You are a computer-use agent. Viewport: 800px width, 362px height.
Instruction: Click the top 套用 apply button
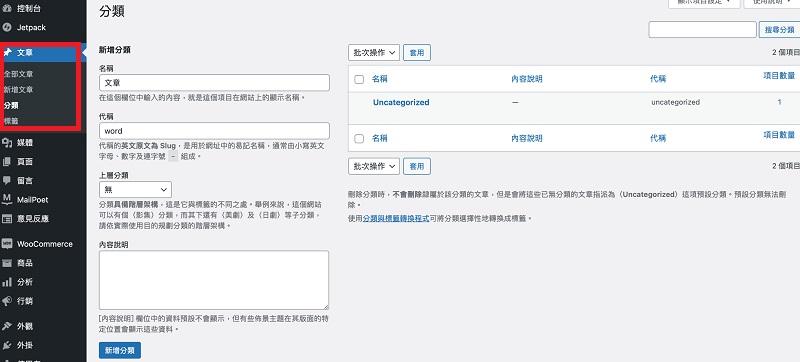click(417, 53)
